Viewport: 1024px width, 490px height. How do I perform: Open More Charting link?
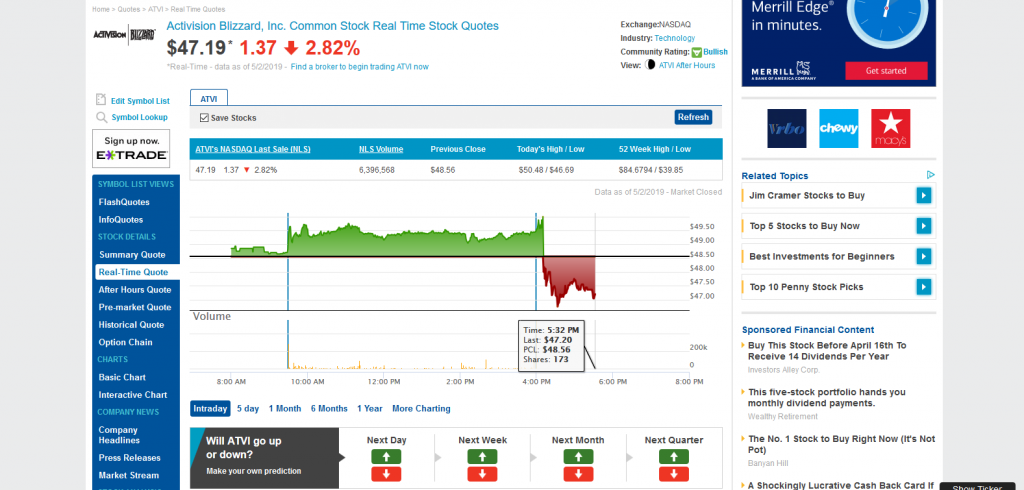[x=421, y=408]
